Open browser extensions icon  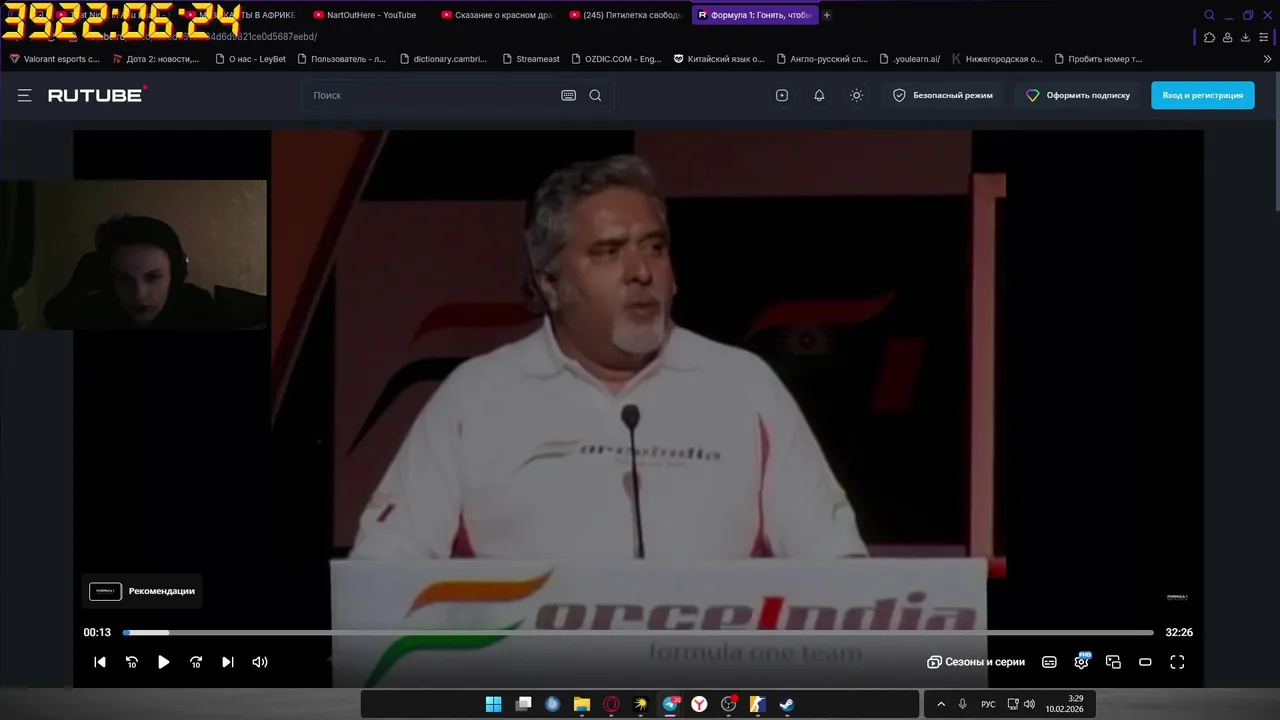[x=1209, y=37]
